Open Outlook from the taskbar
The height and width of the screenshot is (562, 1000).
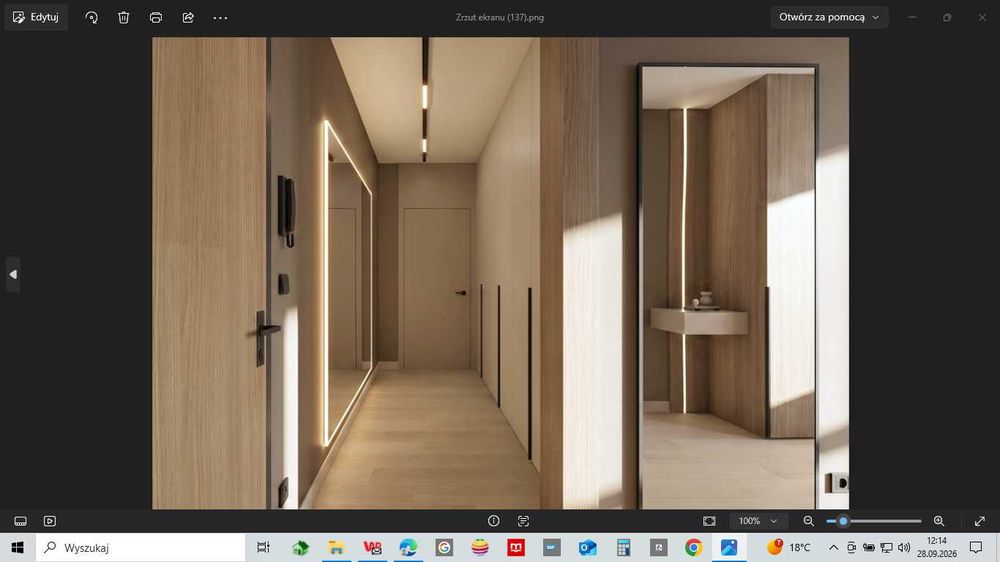pyautogui.click(x=587, y=547)
